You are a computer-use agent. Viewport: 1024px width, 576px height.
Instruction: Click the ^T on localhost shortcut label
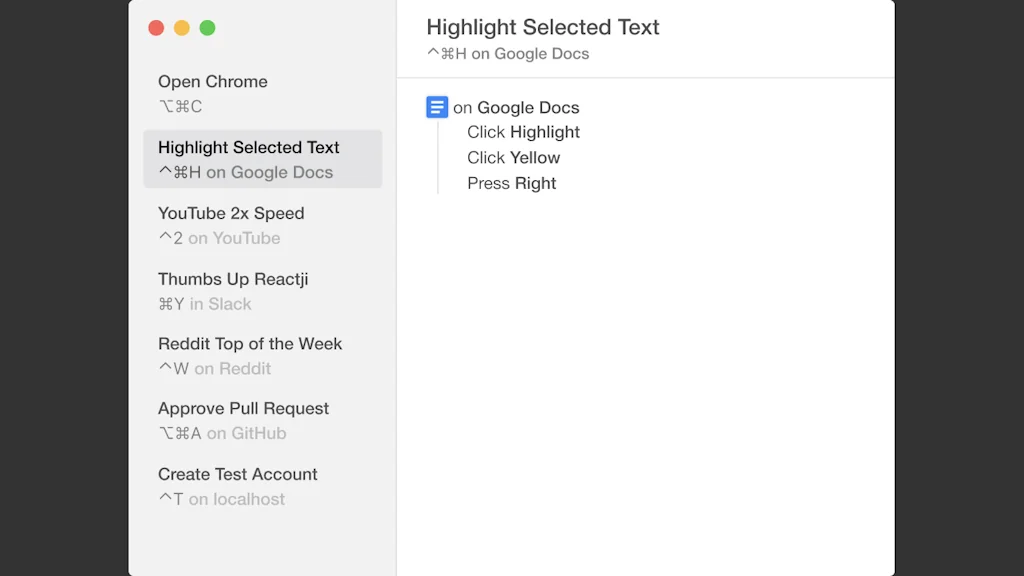221,499
